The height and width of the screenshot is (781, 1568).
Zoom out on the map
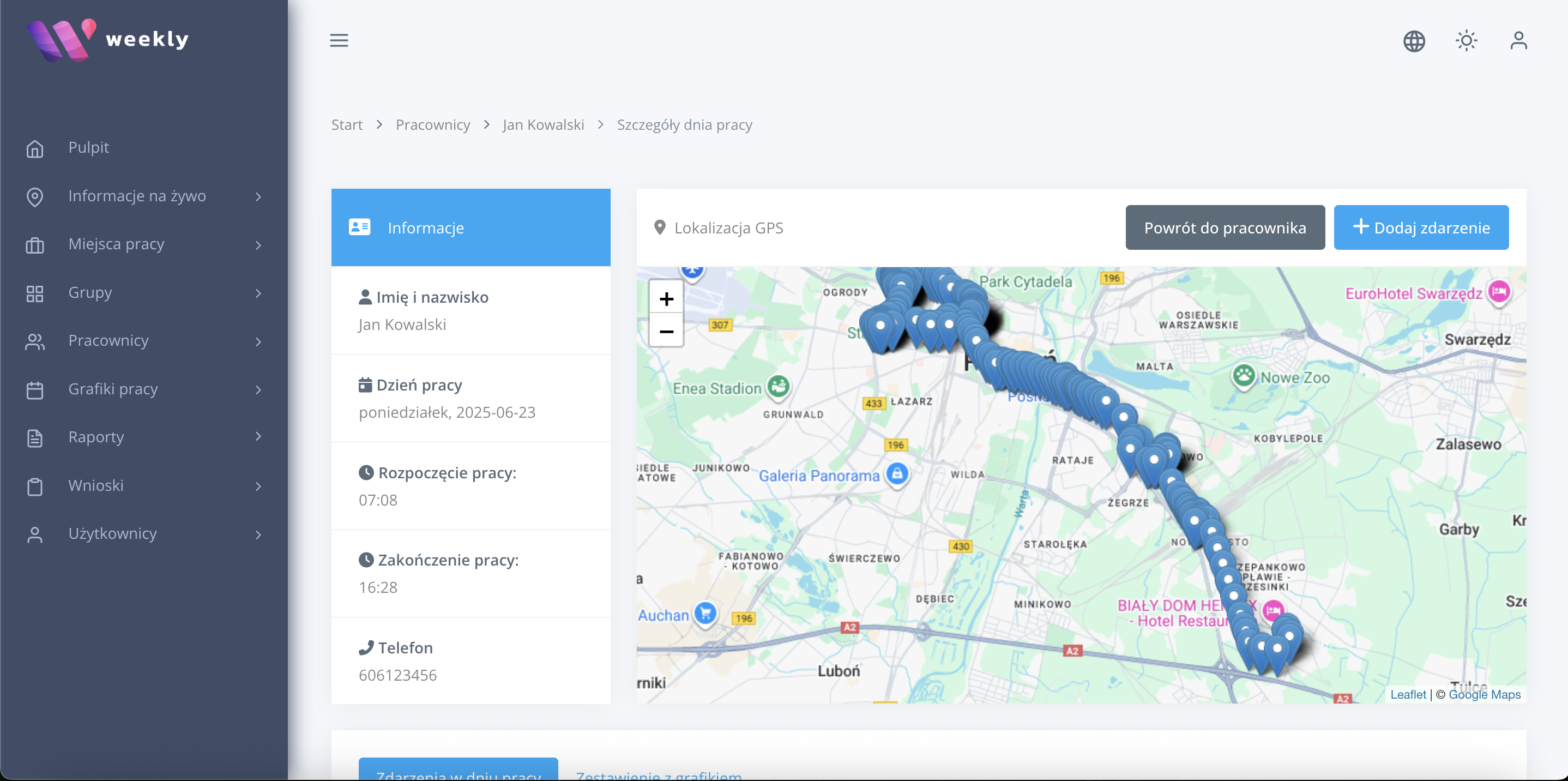(666, 331)
